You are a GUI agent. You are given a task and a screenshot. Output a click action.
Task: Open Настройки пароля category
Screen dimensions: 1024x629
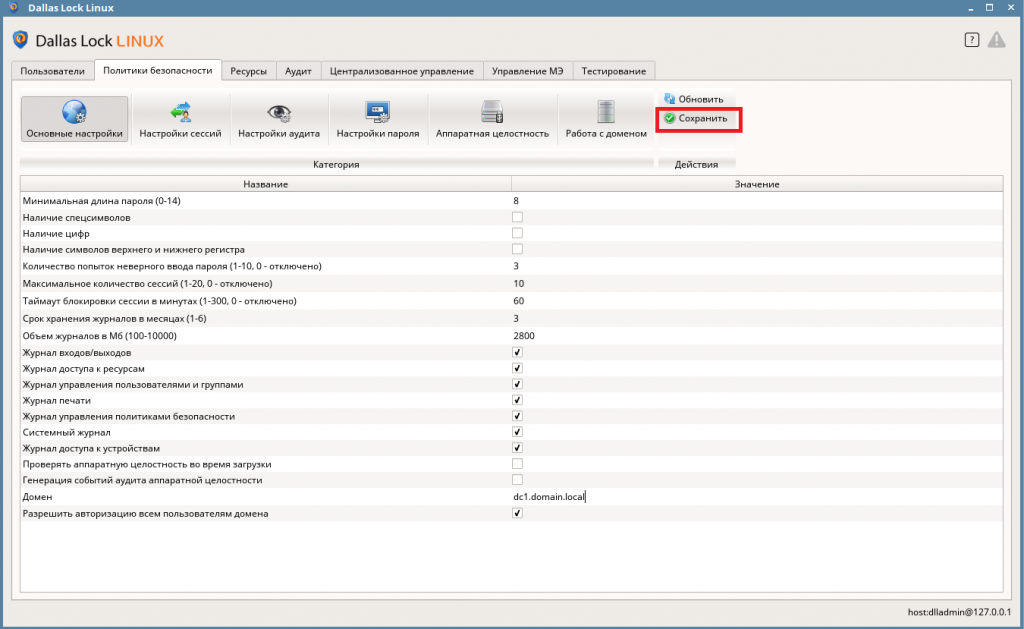(377, 119)
